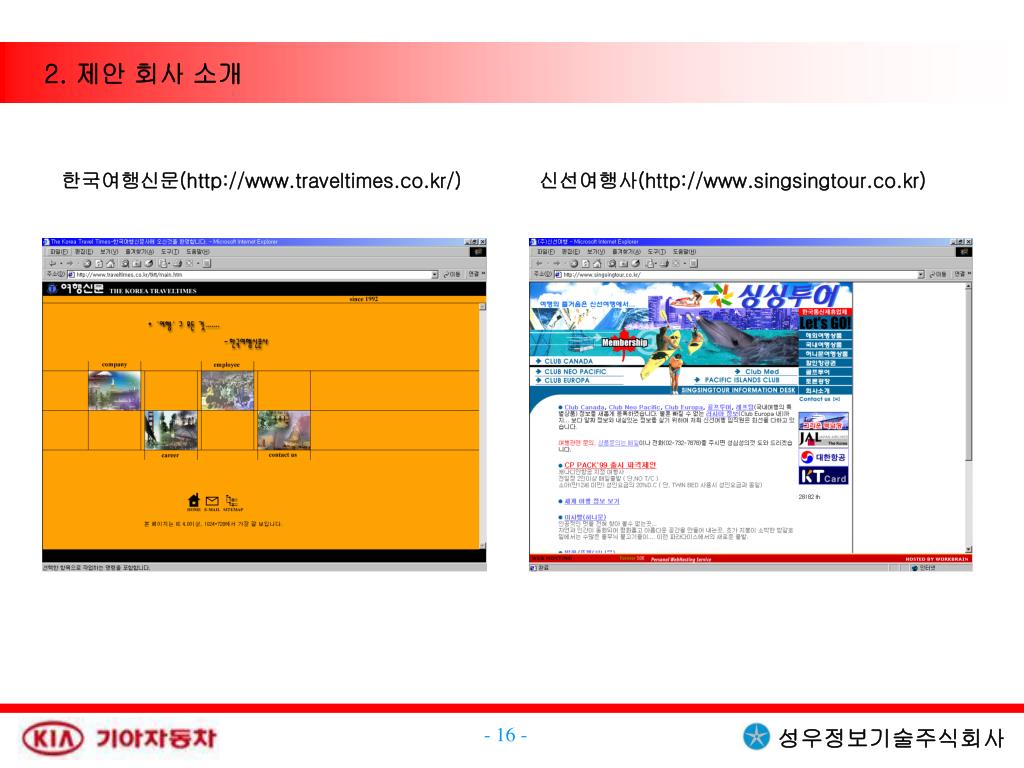This screenshot has width=1024, height=768.
Task: Click E-MAIL envelope icon on traveltimes page
Action: pos(212,502)
